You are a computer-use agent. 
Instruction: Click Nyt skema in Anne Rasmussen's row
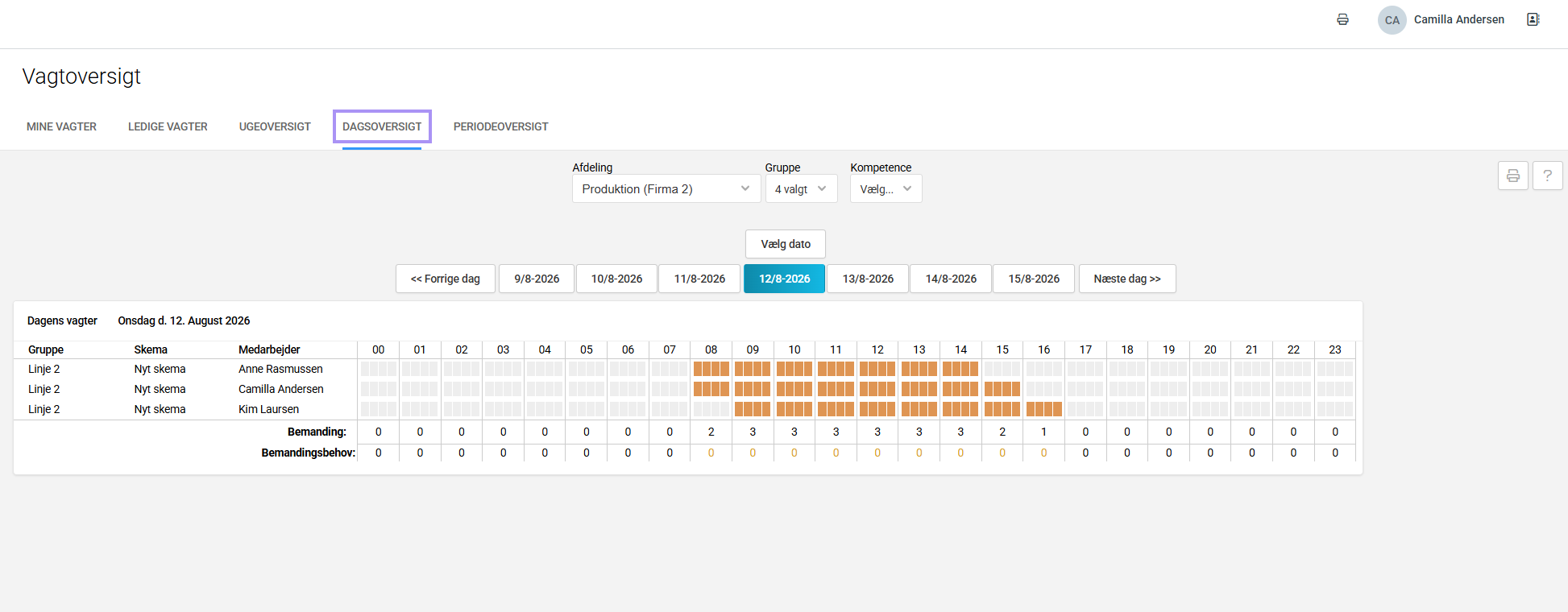pyautogui.click(x=160, y=369)
